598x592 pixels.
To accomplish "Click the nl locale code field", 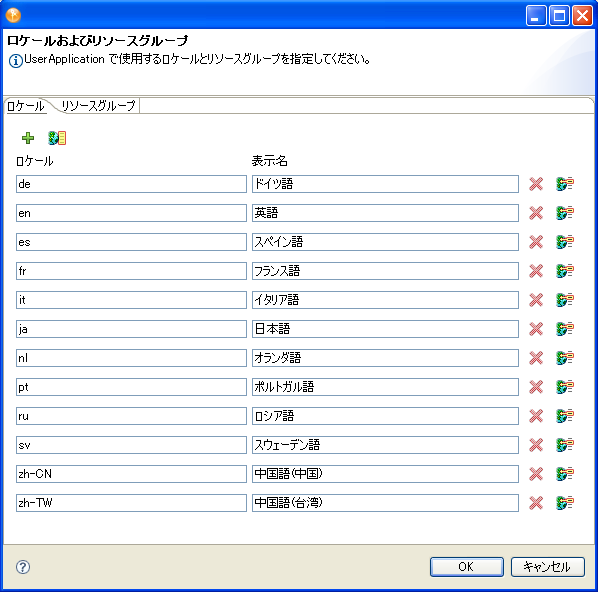I will (131, 358).
